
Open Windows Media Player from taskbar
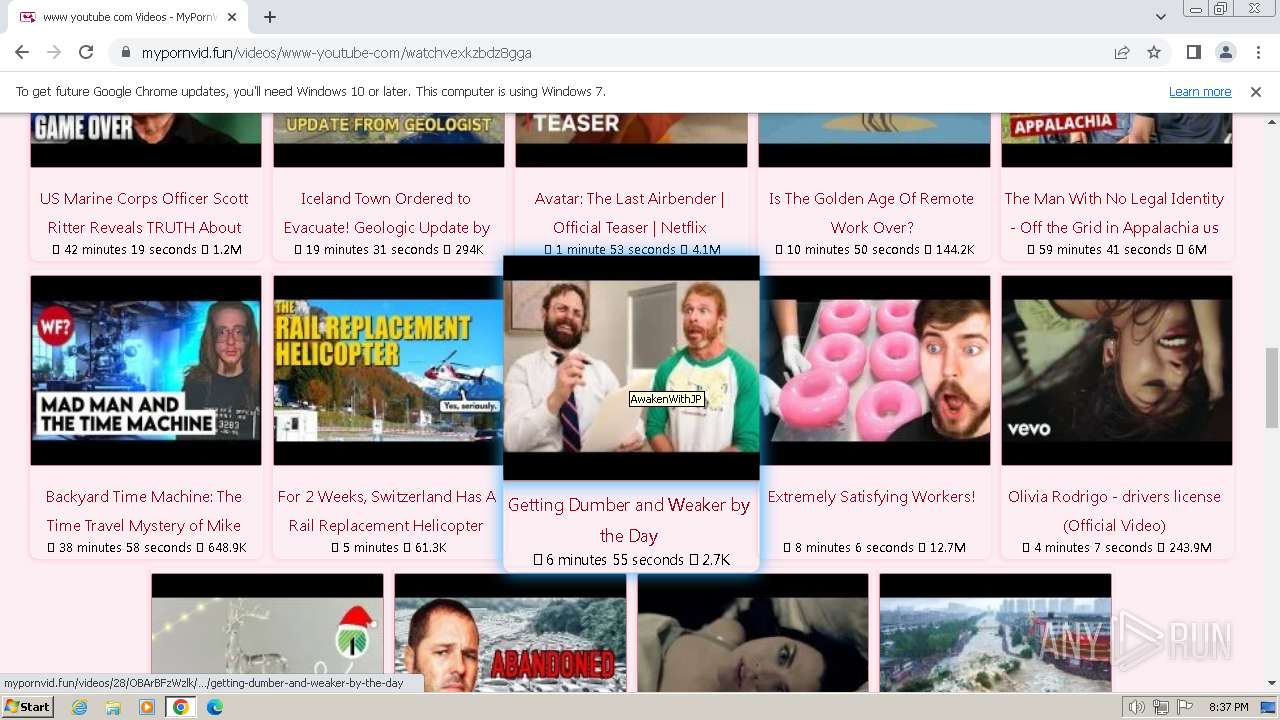pyautogui.click(x=147, y=707)
